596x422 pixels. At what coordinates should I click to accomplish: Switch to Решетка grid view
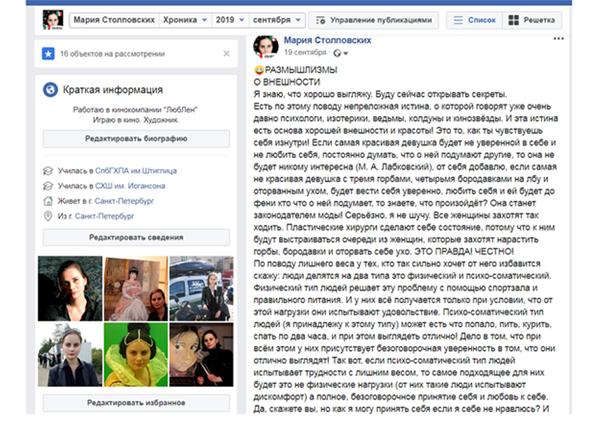coord(532,20)
